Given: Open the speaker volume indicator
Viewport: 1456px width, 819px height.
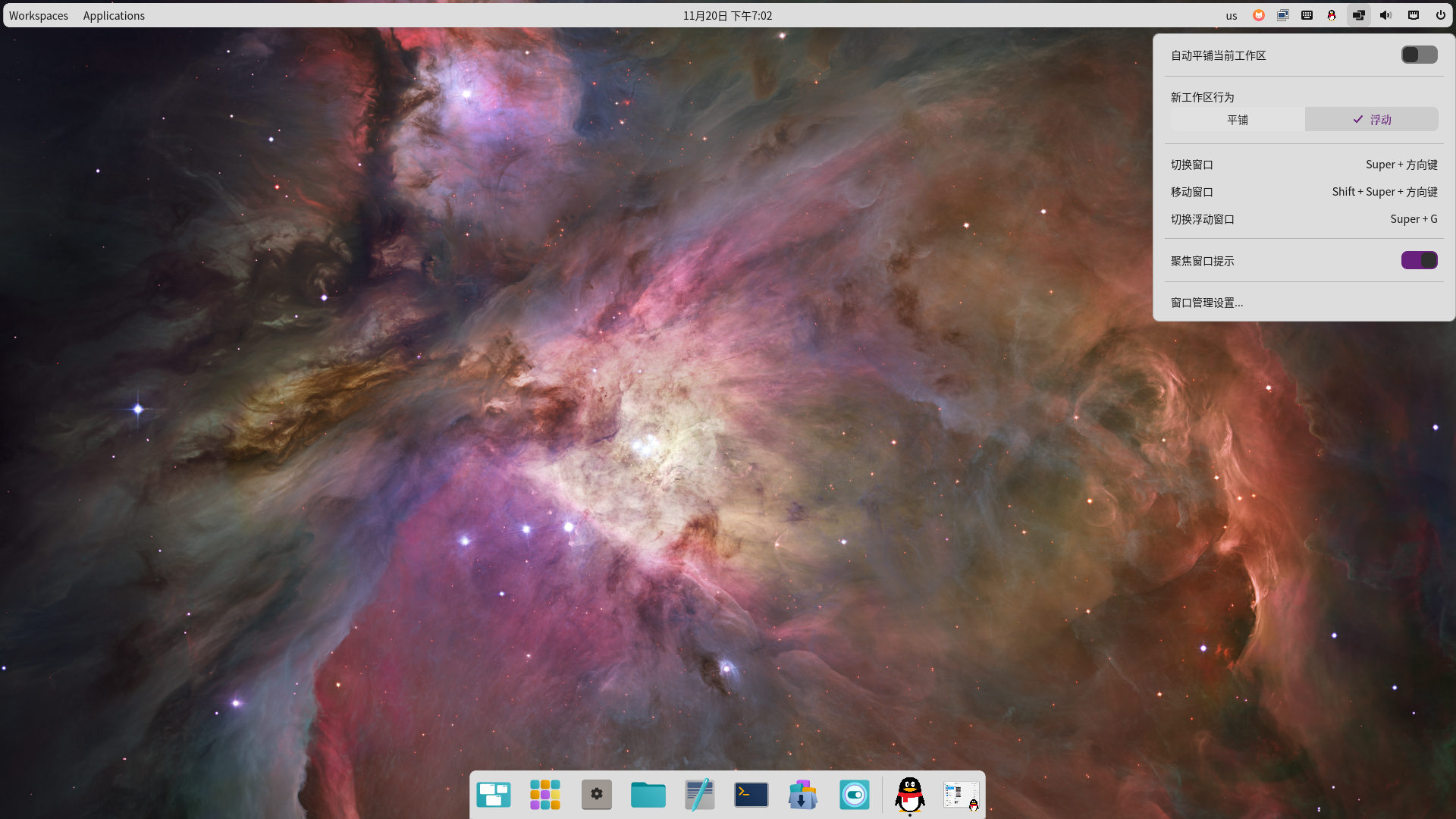Looking at the screenshot, I should [x=1385, y=15].
